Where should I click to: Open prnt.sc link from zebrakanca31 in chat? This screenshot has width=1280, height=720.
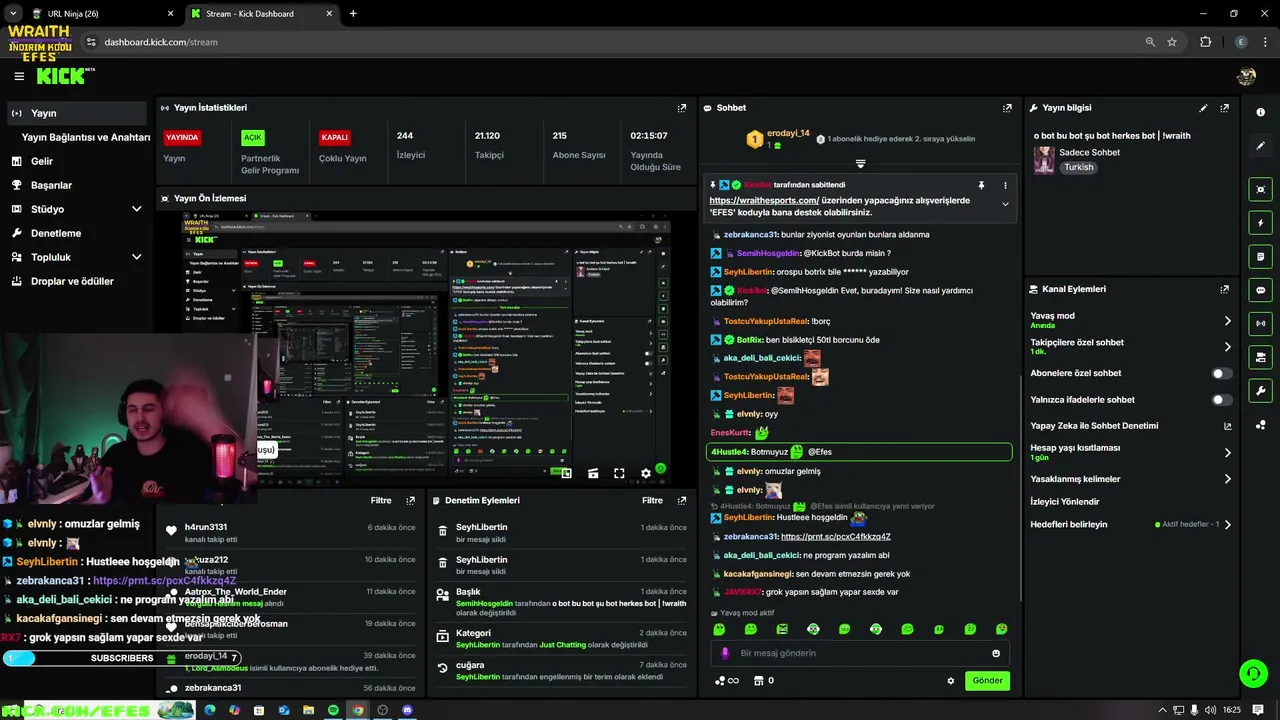point(836,537)
